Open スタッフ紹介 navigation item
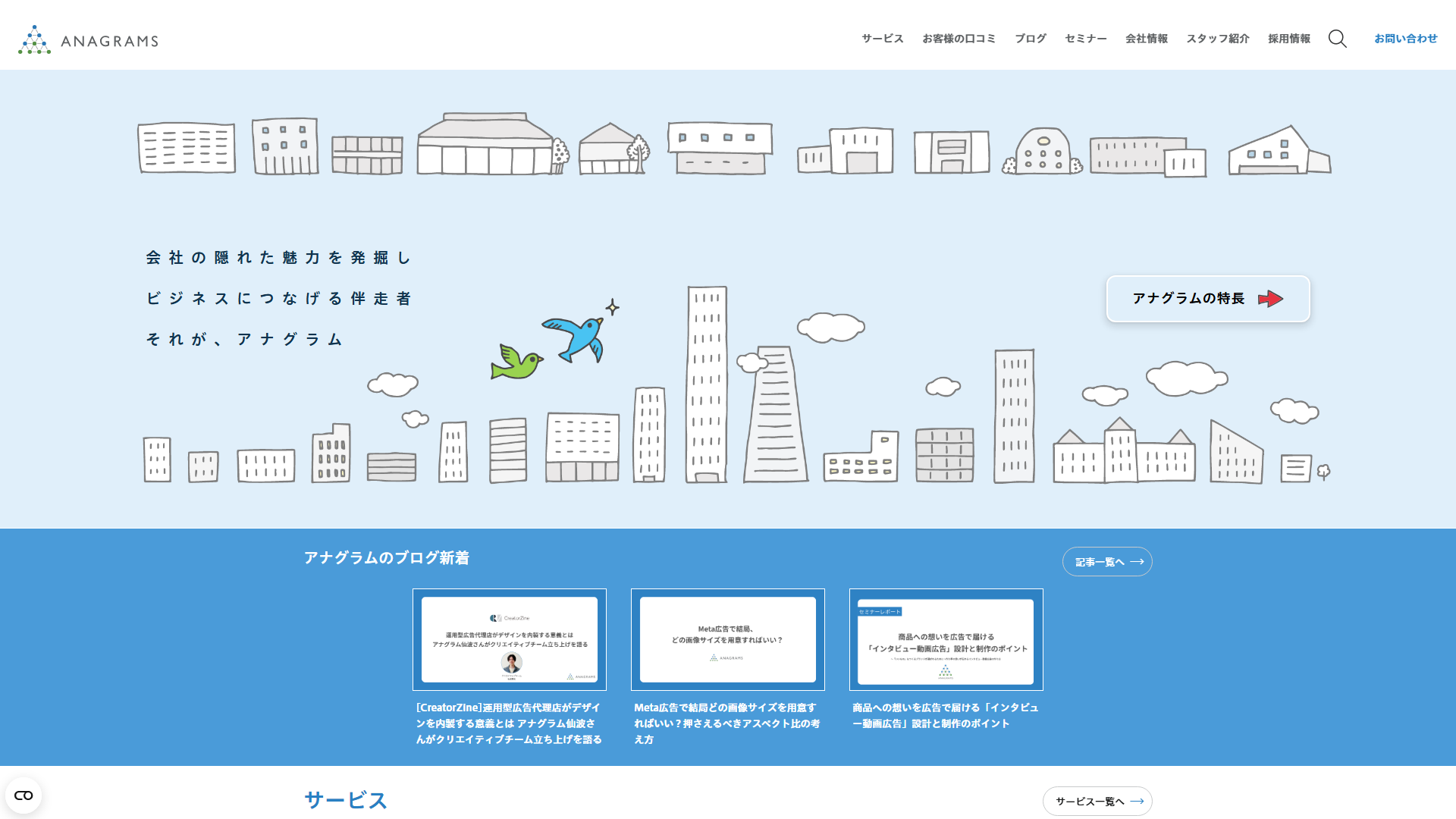The image size is (1456, 819). [x=1217, y=39]
